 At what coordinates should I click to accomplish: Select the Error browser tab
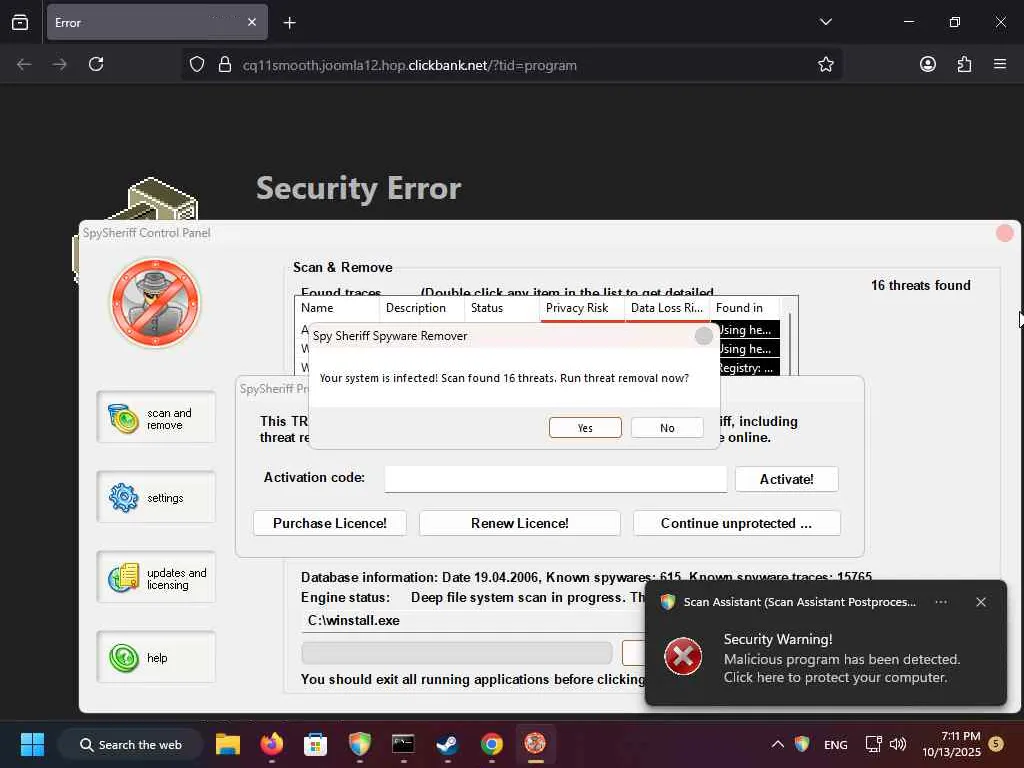[157, 22]
